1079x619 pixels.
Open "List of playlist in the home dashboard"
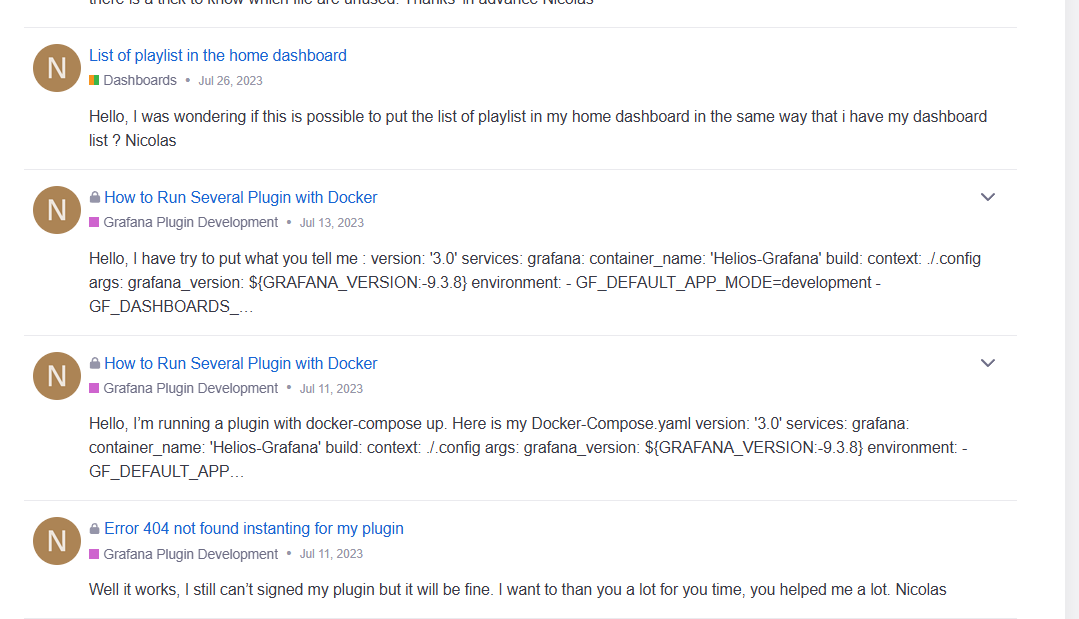point(218,56)
